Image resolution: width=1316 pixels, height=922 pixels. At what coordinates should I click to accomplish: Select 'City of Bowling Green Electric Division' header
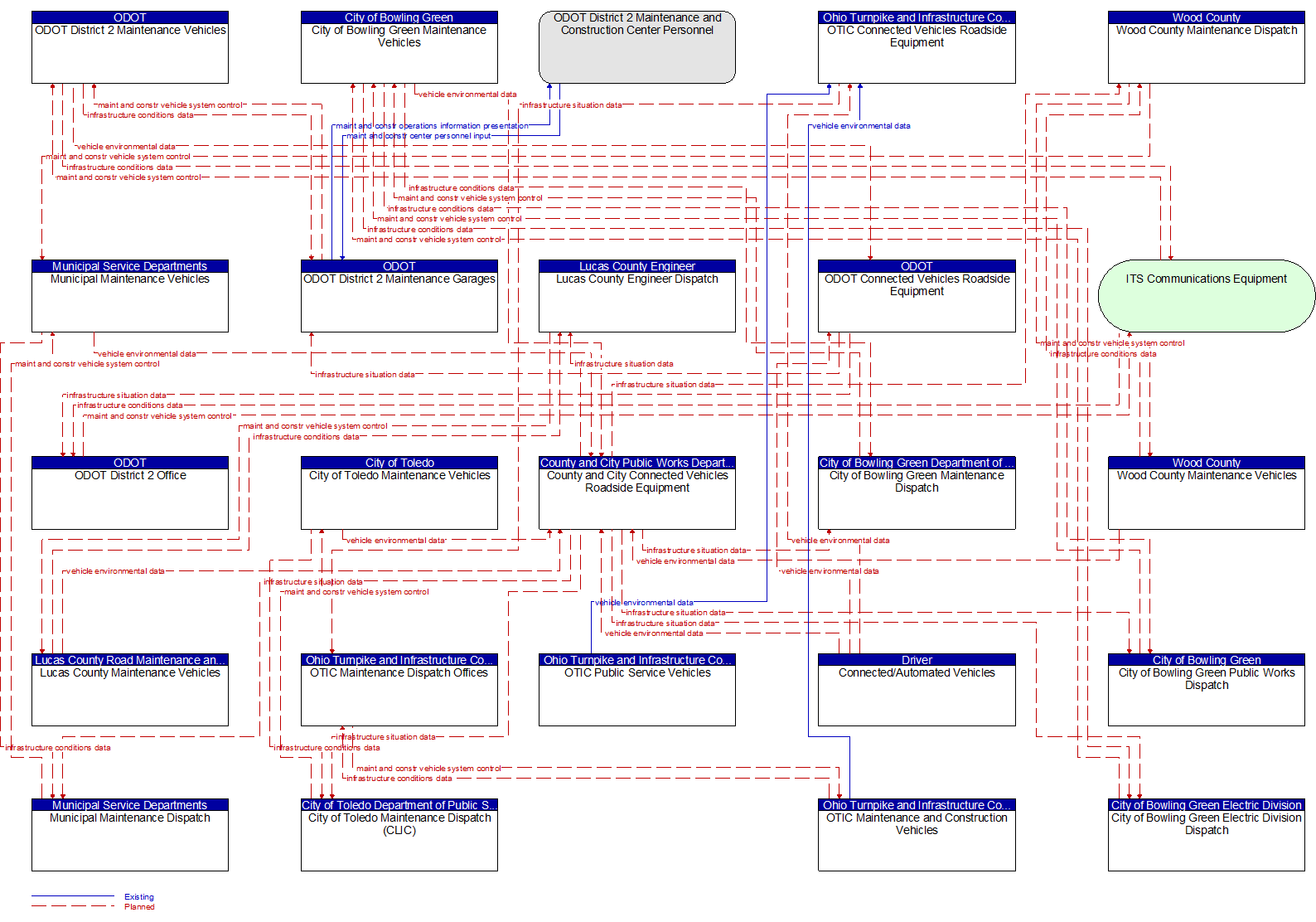(1207, 805)
